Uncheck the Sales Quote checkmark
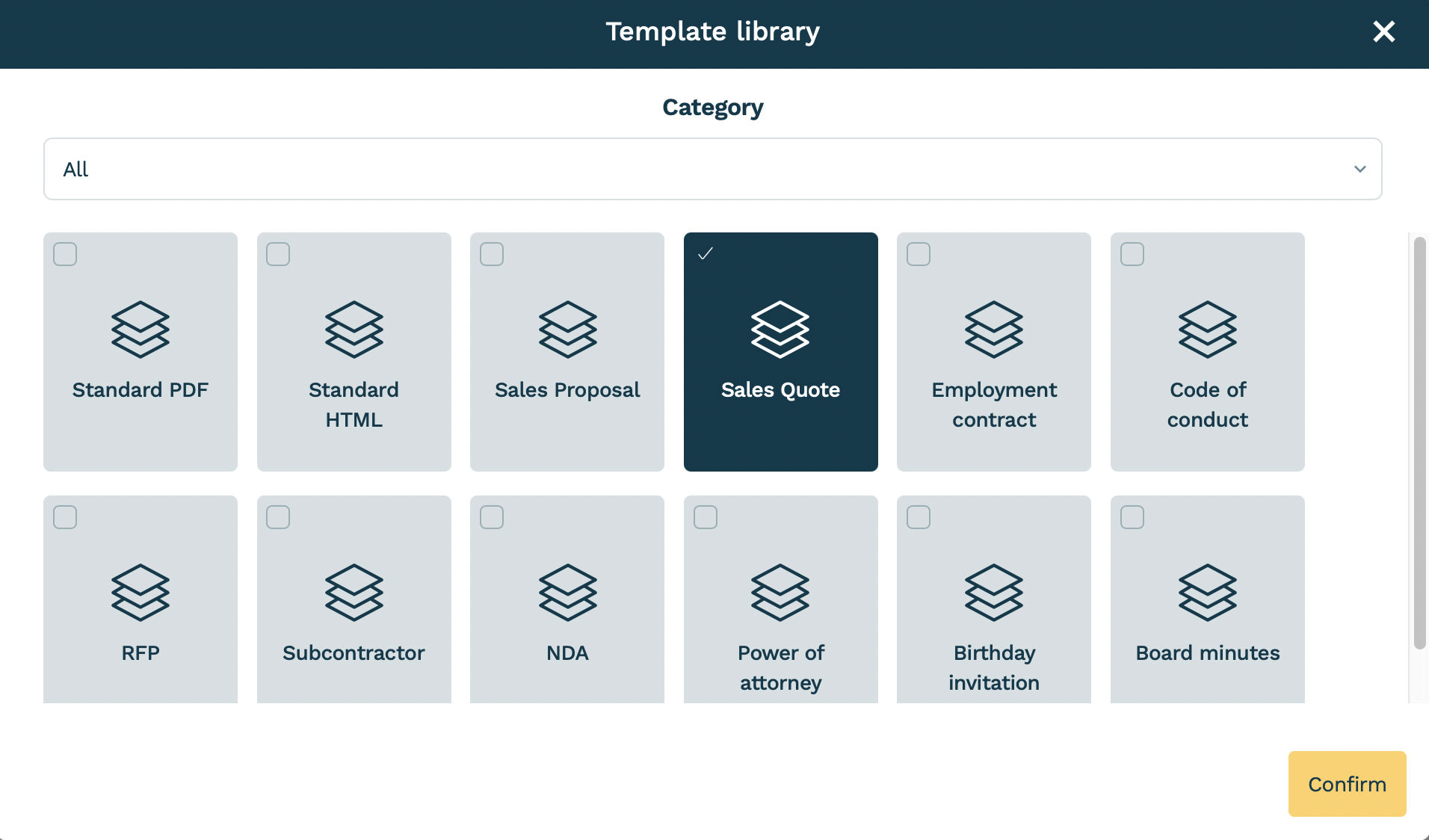This screenshot has height=840, width=1429. 706,254
